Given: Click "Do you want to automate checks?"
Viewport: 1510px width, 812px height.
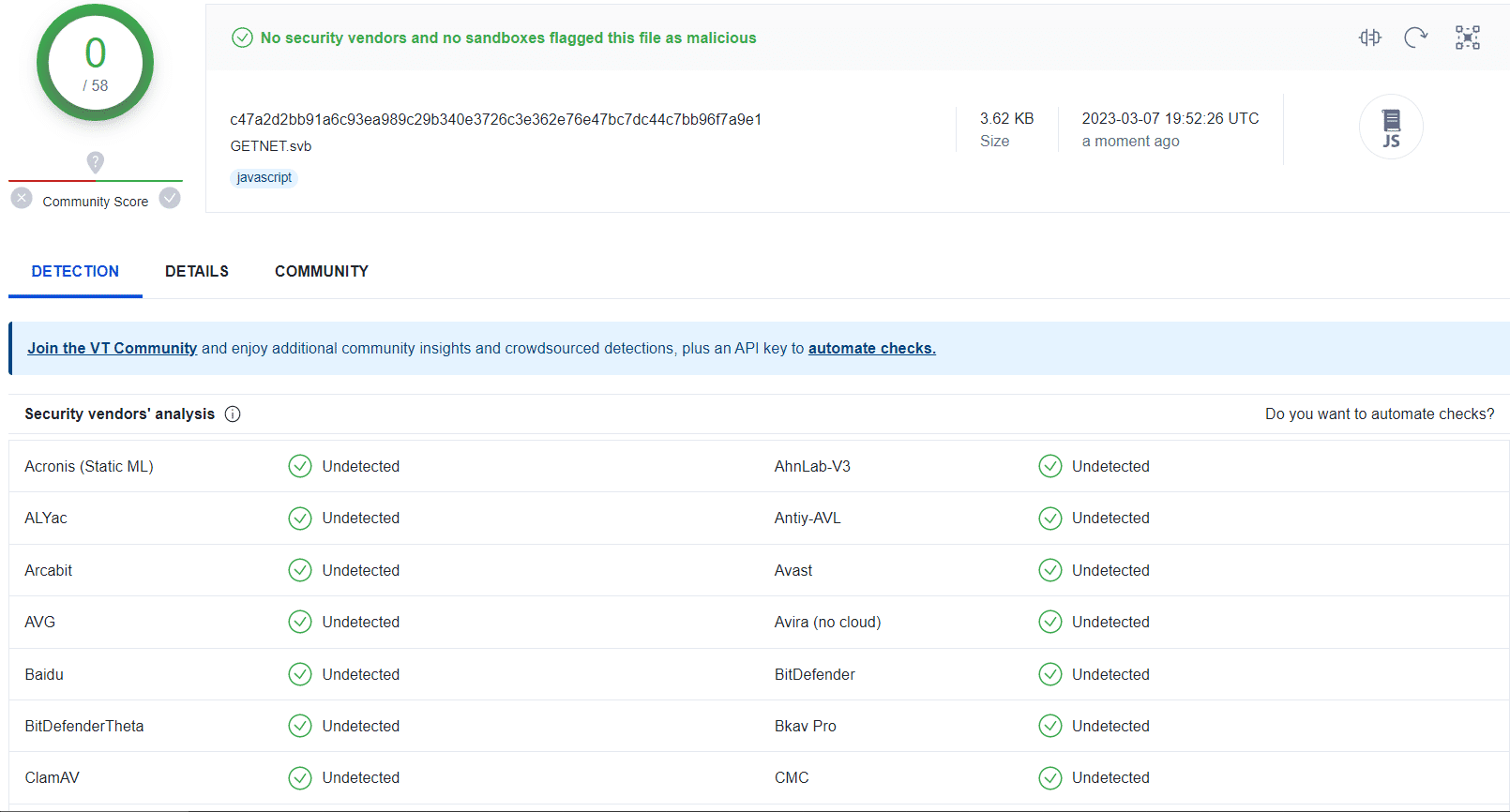Looking at the screenshot, I should point(1379,414).
